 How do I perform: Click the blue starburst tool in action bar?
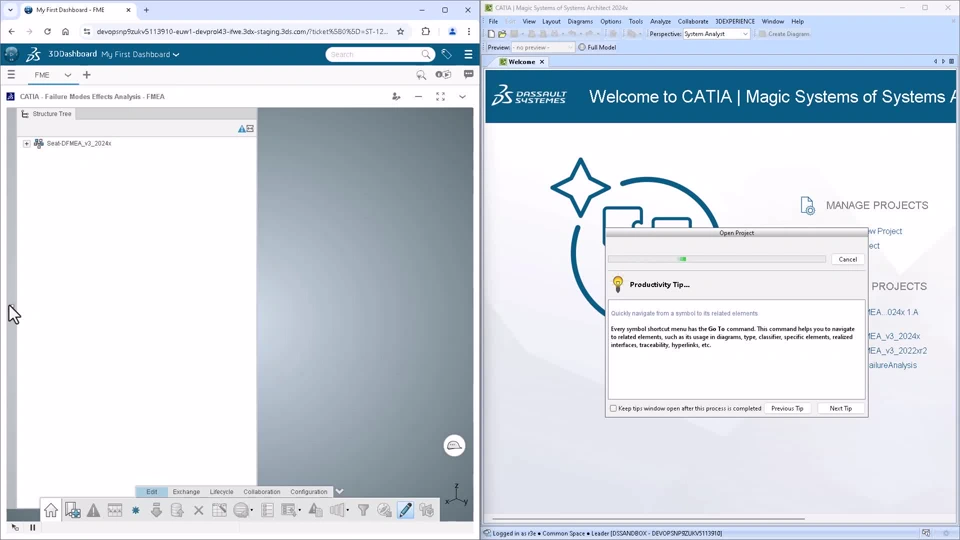pyautogui.click(x=135, y=510)
